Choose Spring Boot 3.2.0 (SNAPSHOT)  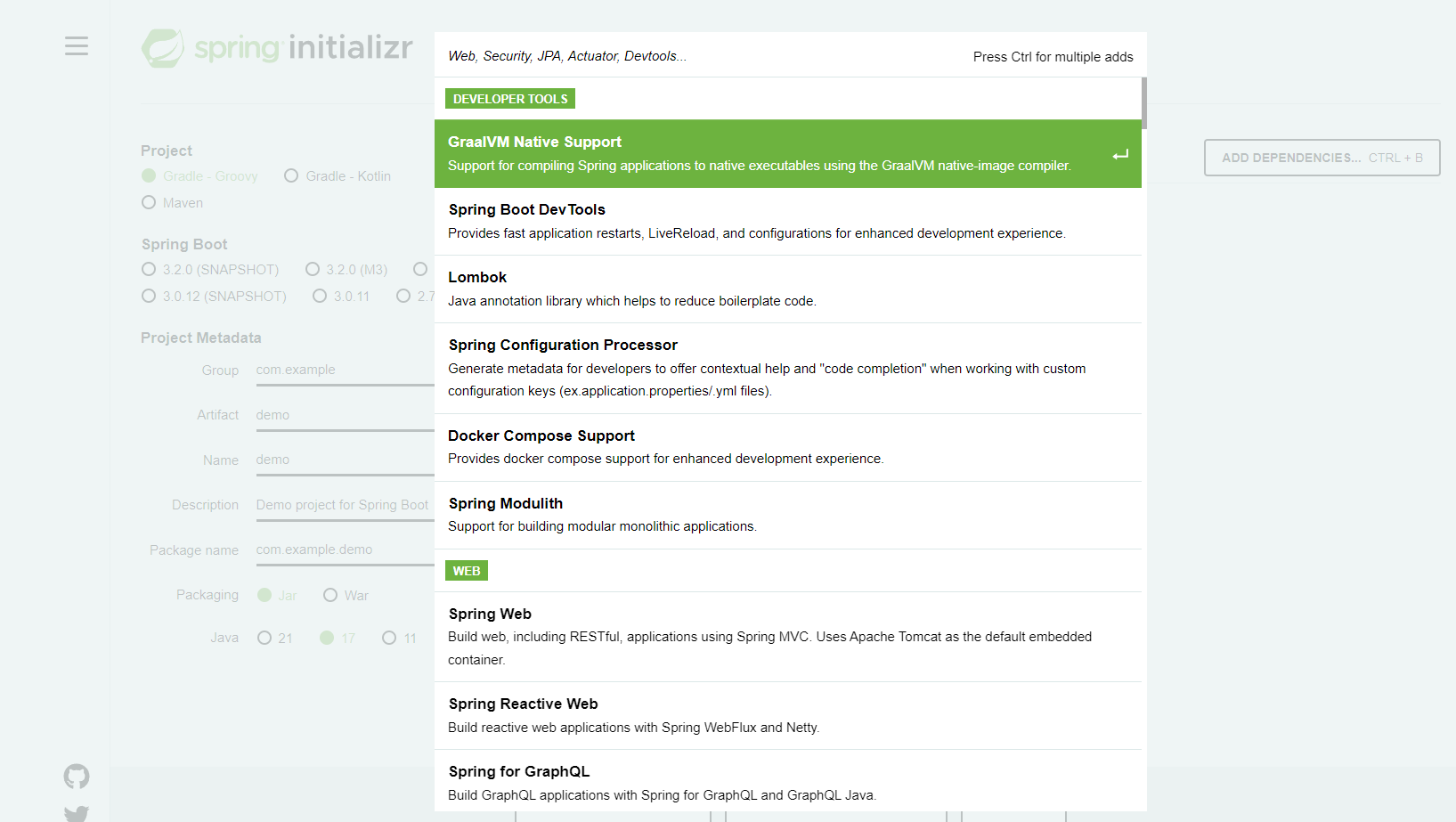210,270
